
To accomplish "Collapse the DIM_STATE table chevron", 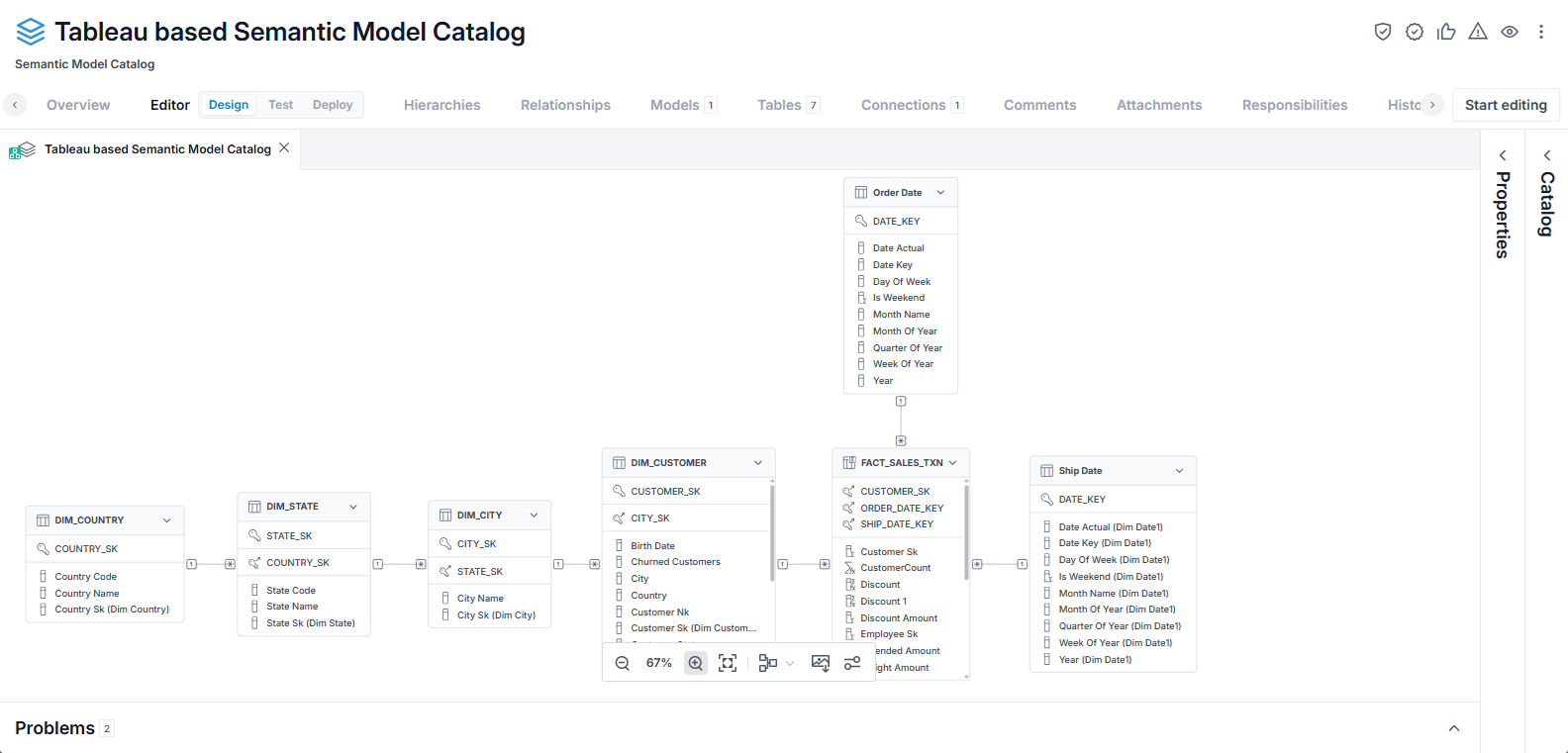I will [353, 507].
